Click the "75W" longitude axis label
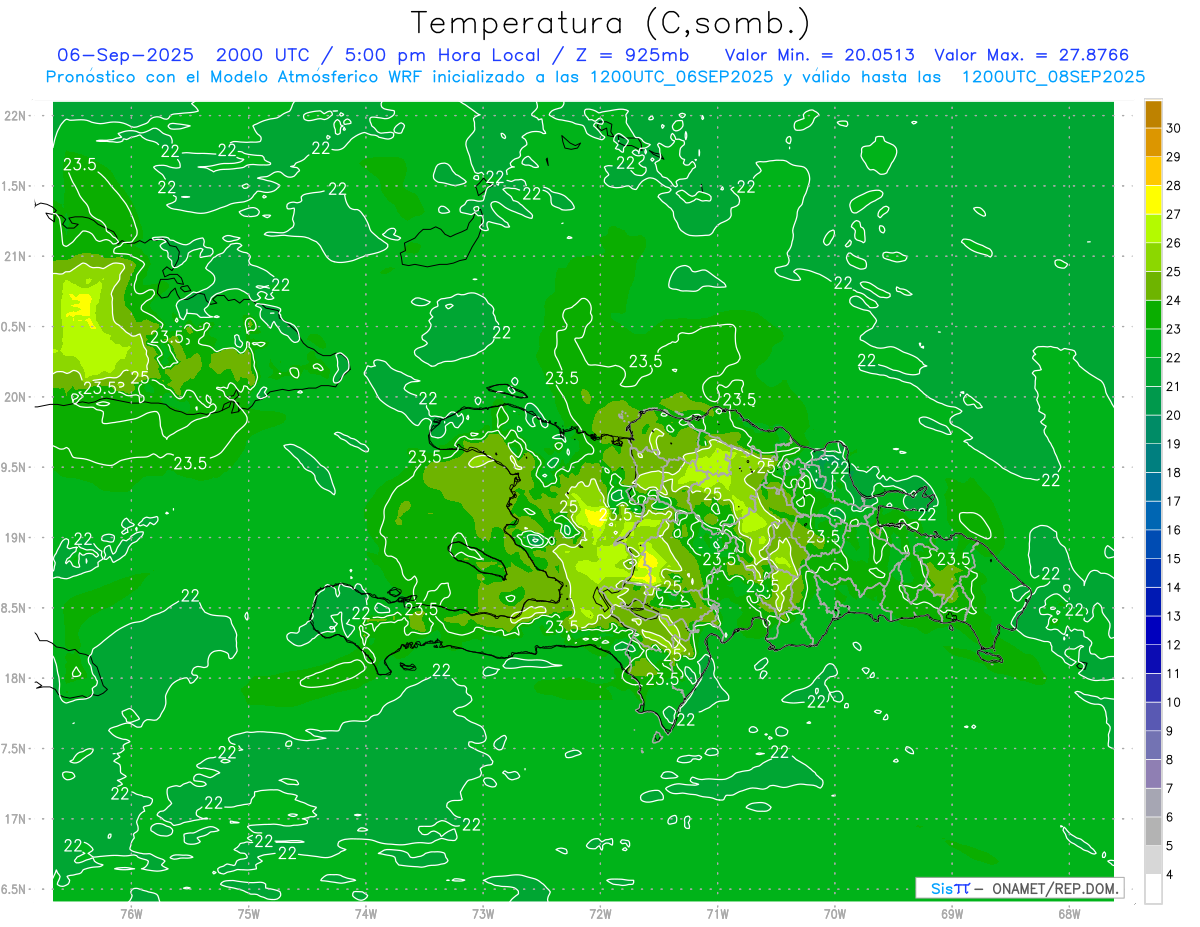This screenshot has width=1200, height=927. (x=248, y=913)
